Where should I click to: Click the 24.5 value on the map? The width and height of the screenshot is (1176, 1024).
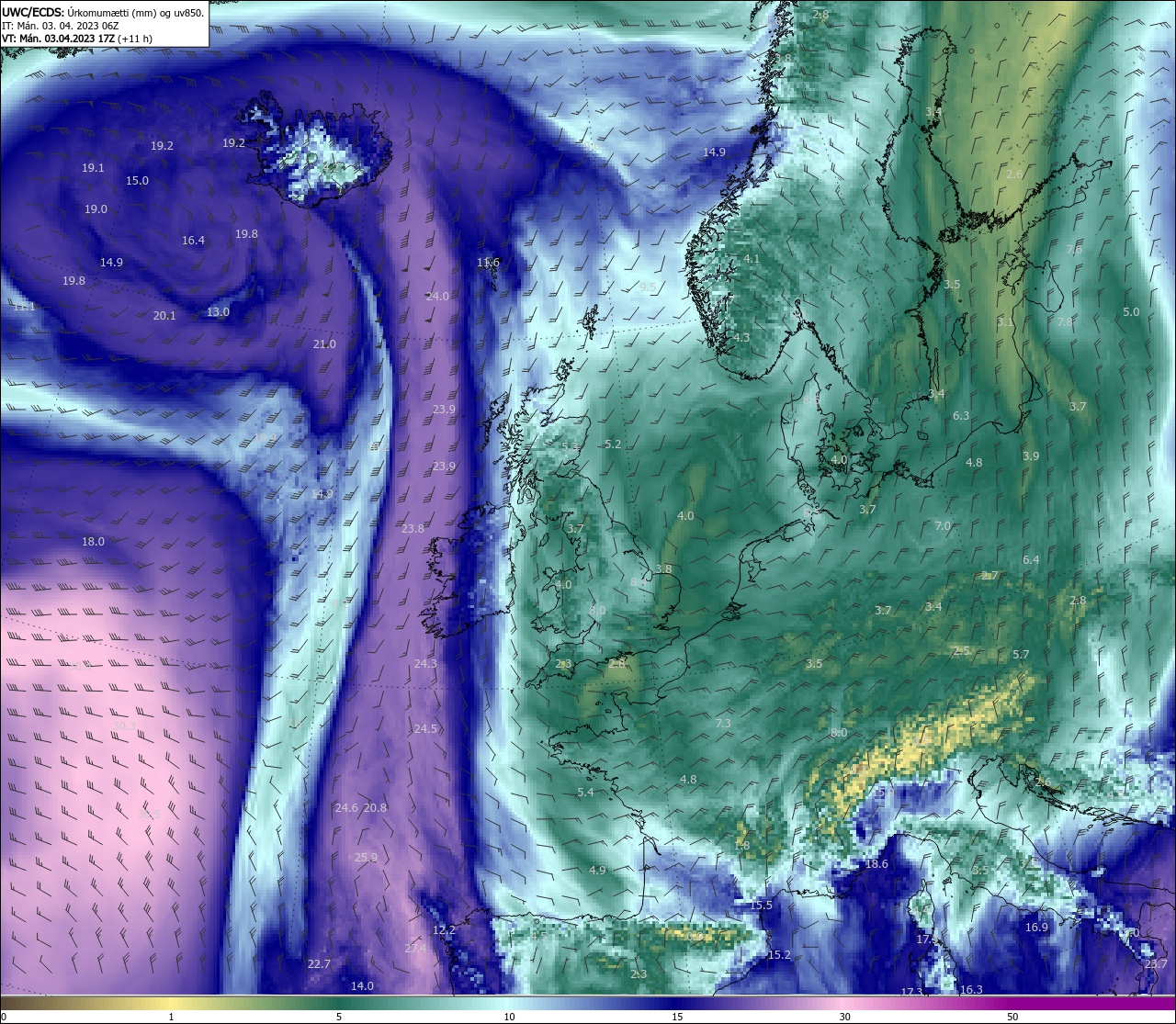pos(425,729)
